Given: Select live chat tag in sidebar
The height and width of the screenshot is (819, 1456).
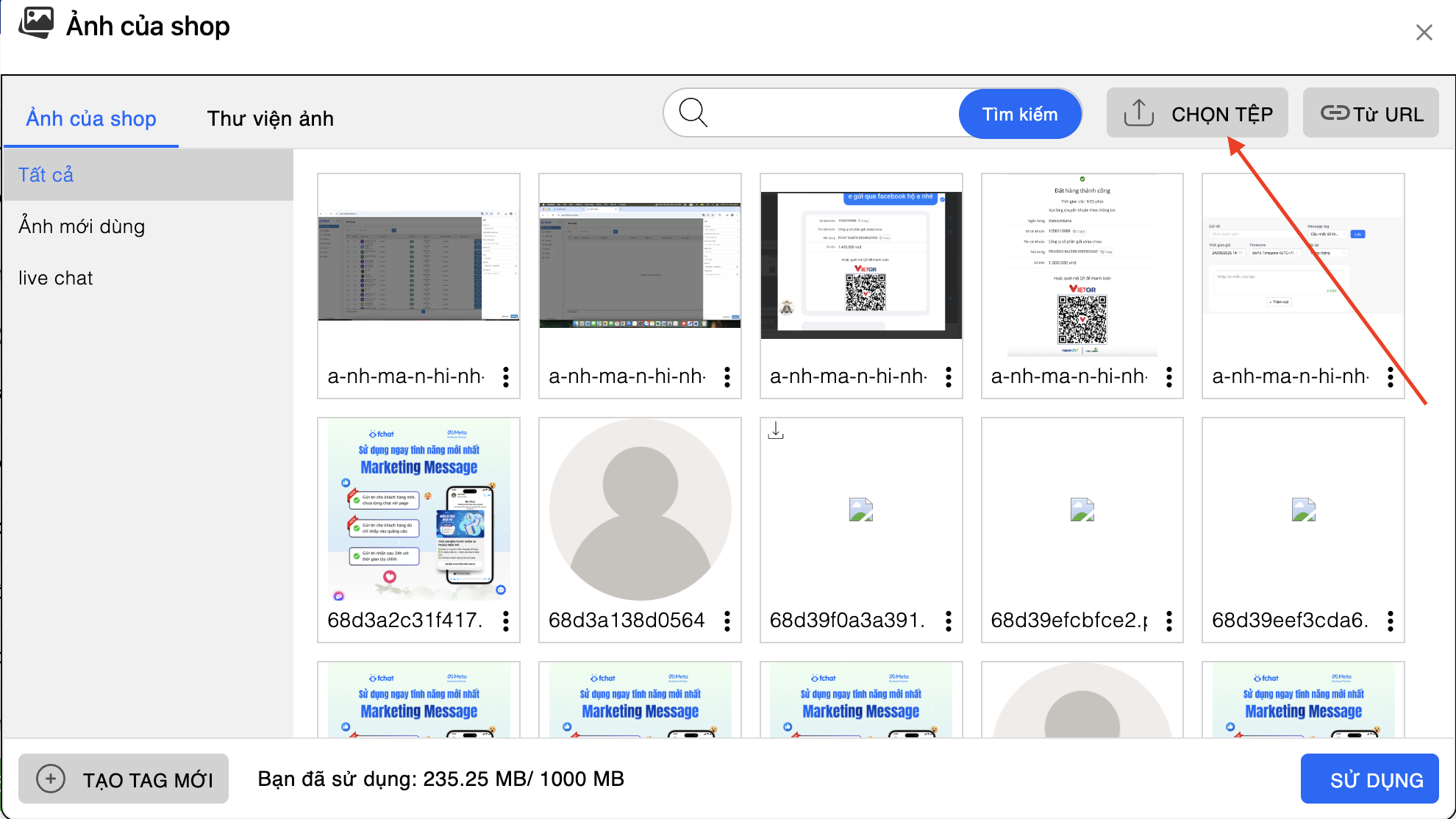Looking at the screenshot, I should tap(56, 278).
